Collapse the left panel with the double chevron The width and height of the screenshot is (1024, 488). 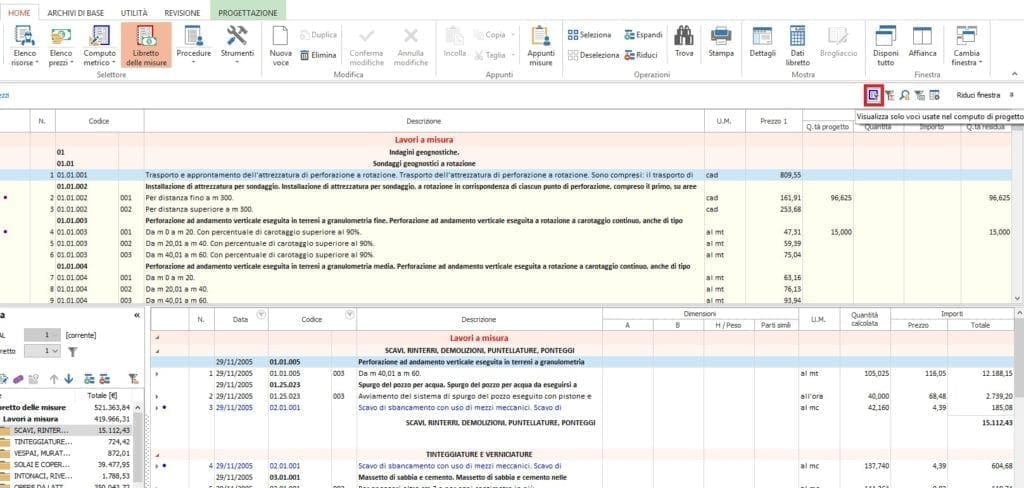(136, 315)
